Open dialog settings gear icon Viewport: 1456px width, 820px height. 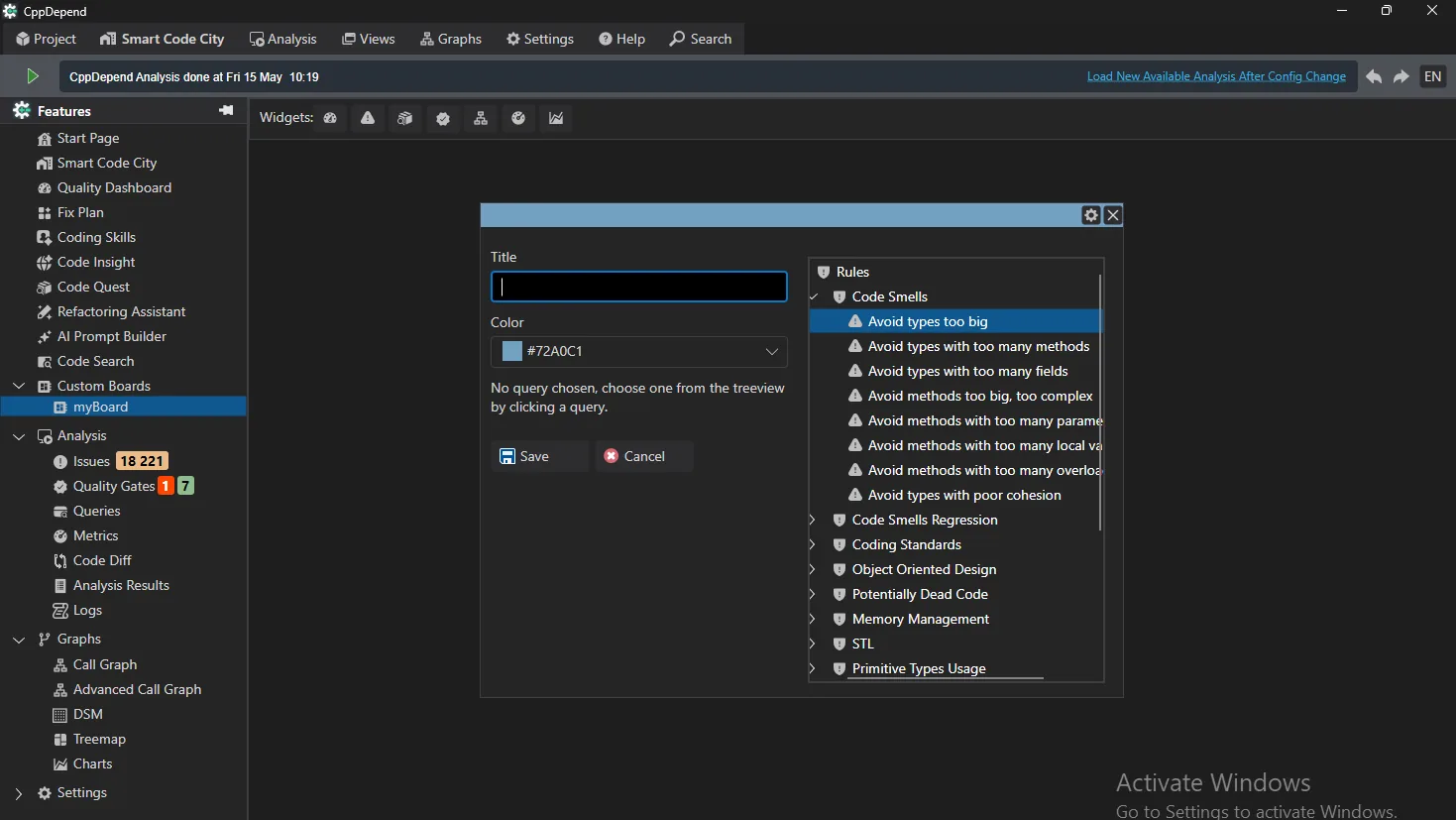click(x=1091, y=215)
